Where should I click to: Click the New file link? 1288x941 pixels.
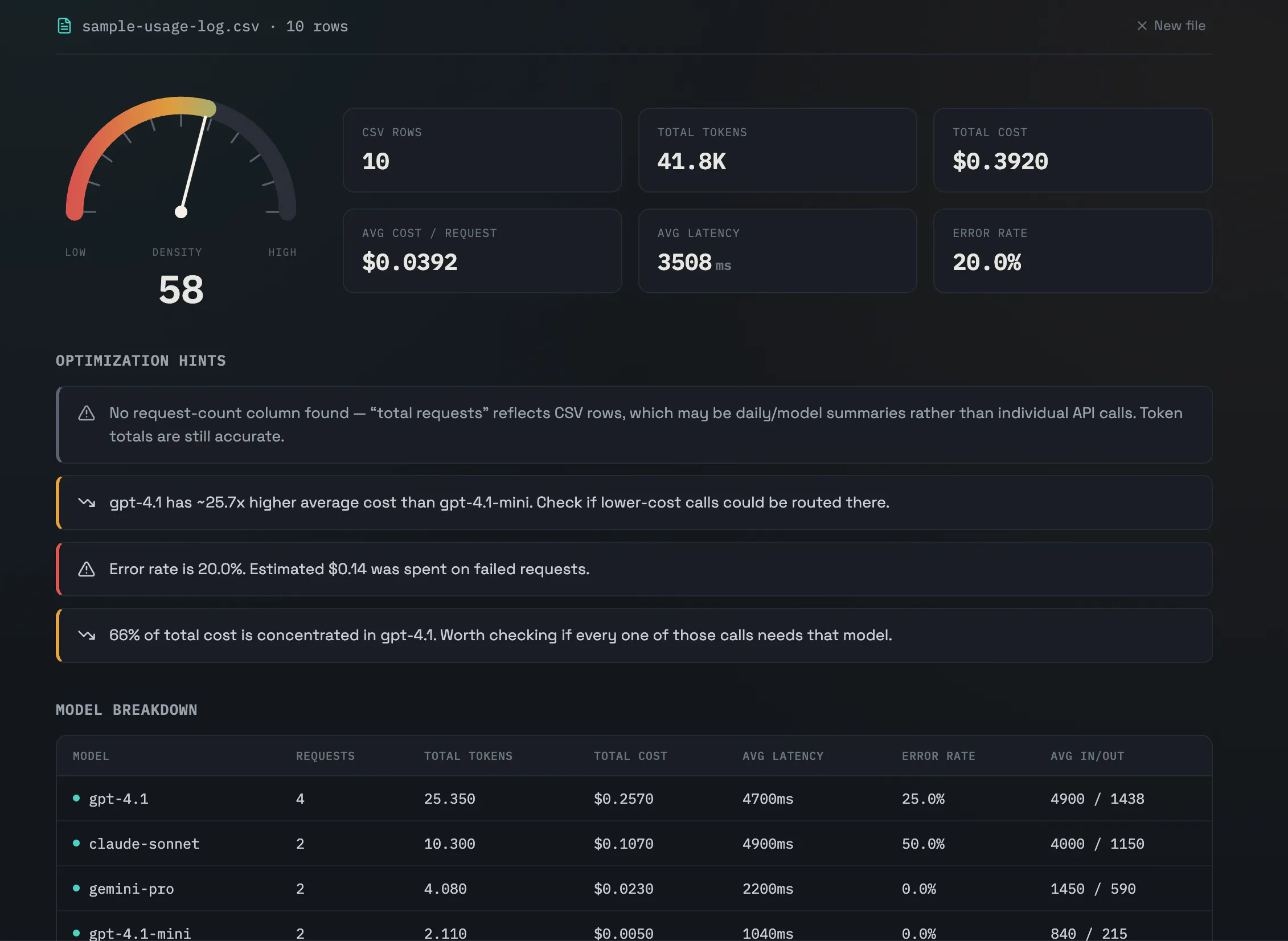click(x=1171, y=26)
